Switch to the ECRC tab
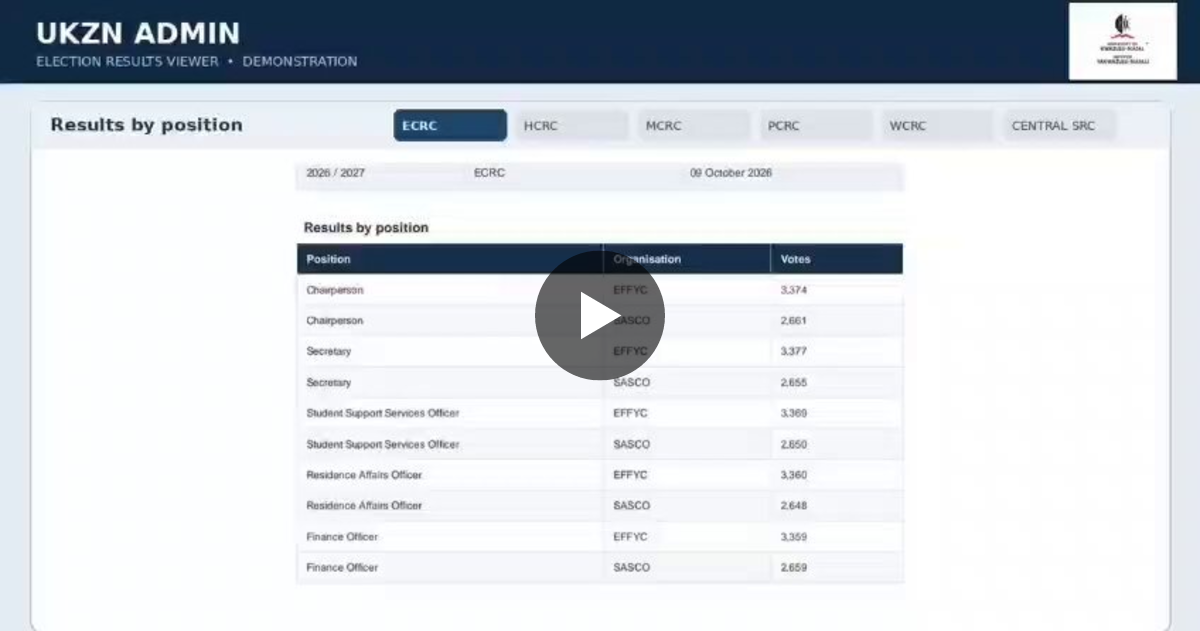 tap(450, 126)
